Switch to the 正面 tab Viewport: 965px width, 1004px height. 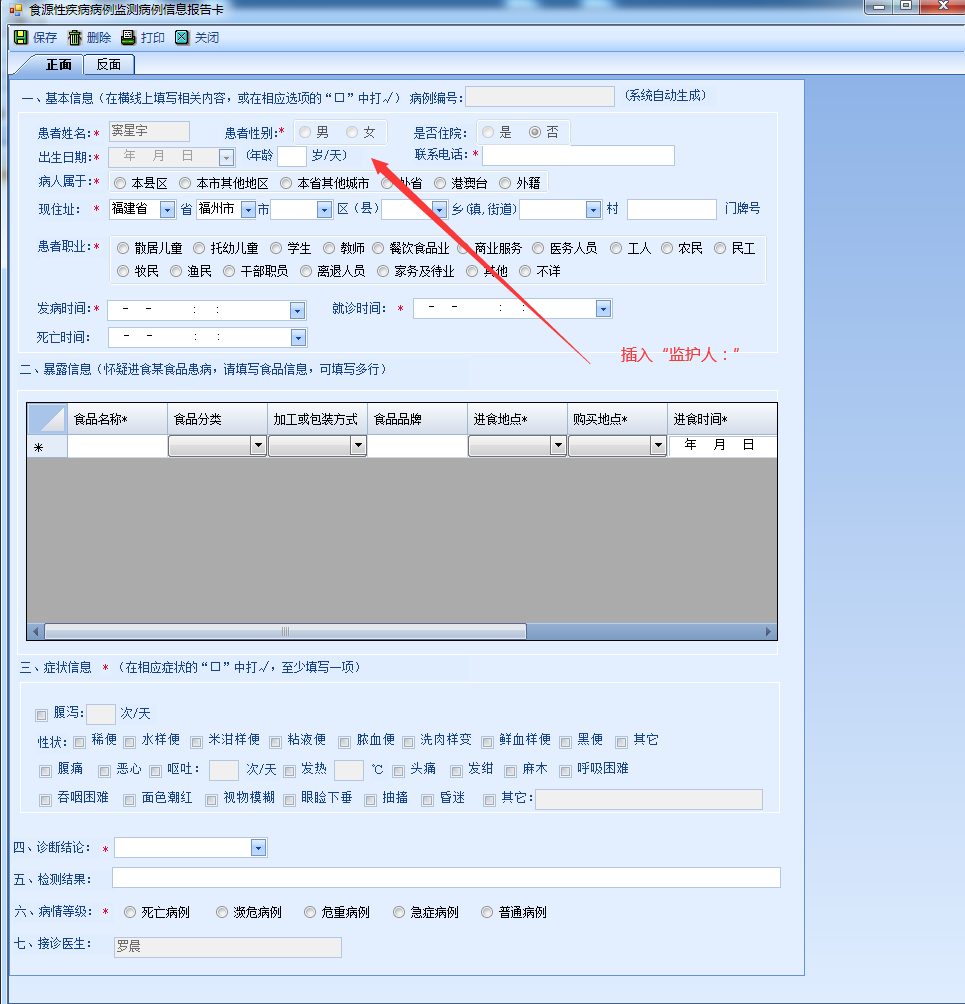point(58,65)
